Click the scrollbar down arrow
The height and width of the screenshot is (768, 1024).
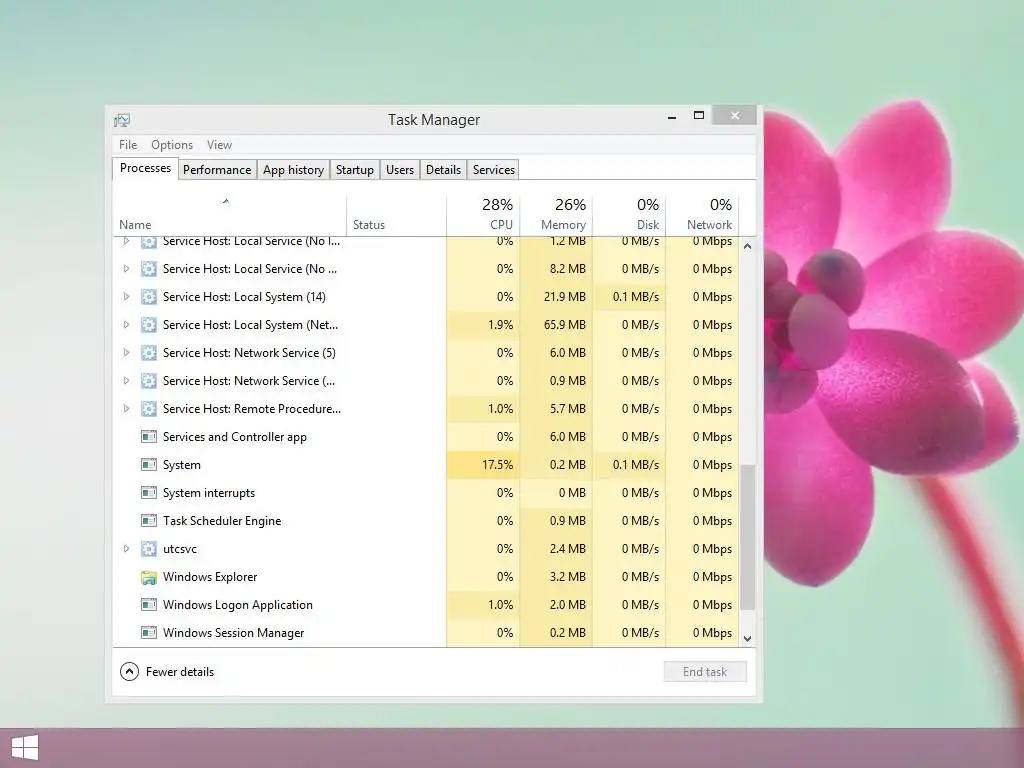tap(748, 639)
